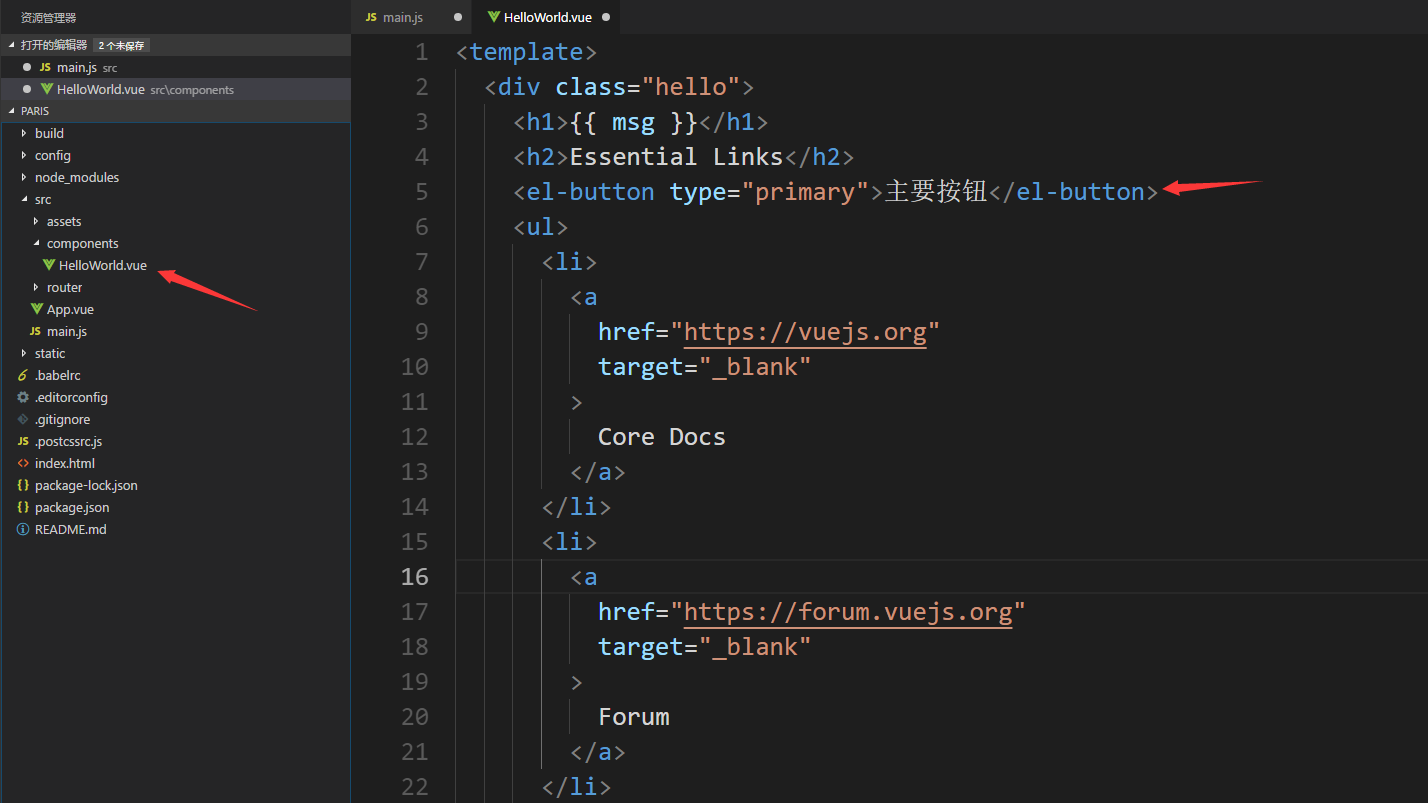
Task: Click the Vue icon on HelloWorld.vue tab
Action: [492, 17]
